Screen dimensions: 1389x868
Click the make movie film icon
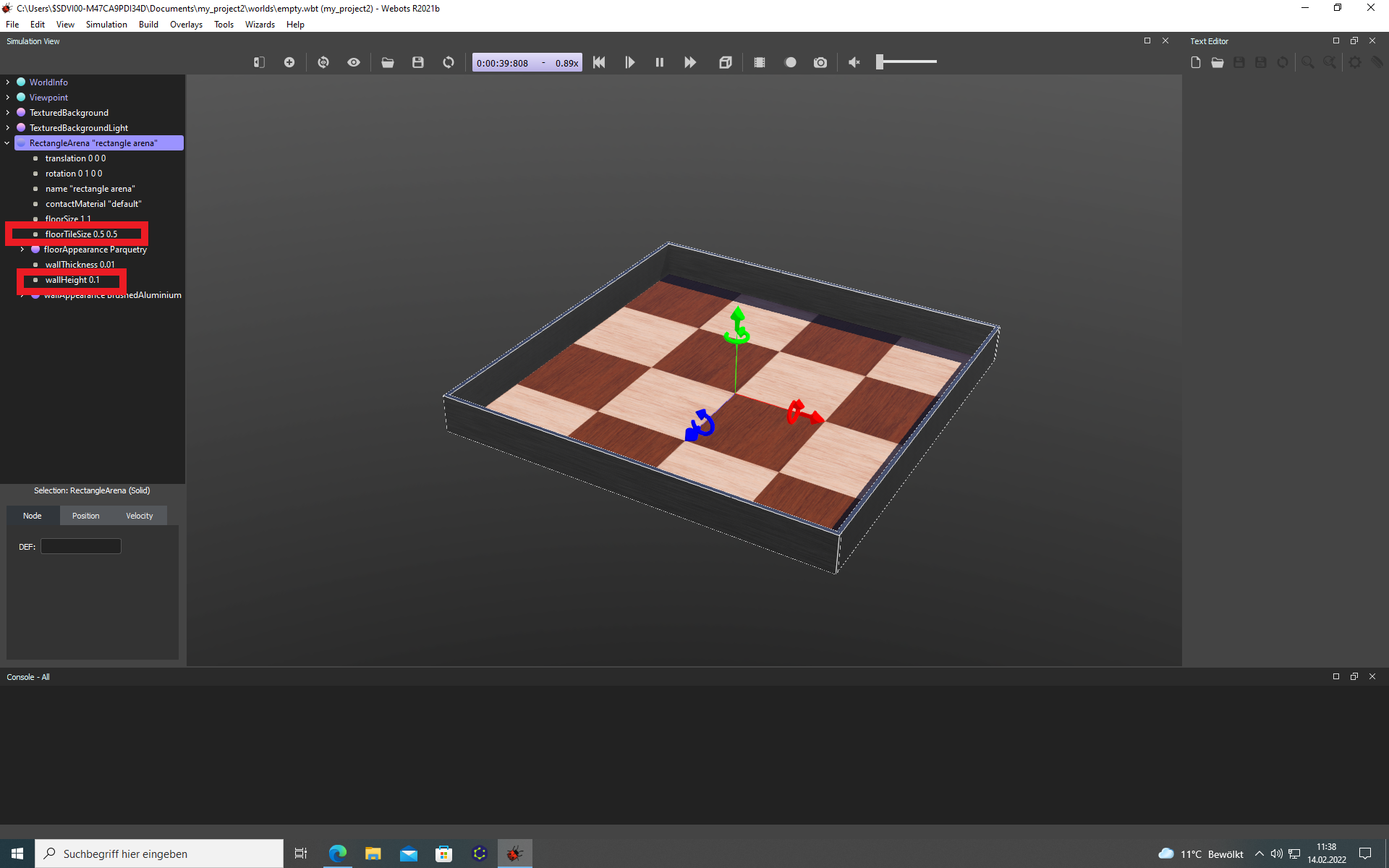pos(760,62)
